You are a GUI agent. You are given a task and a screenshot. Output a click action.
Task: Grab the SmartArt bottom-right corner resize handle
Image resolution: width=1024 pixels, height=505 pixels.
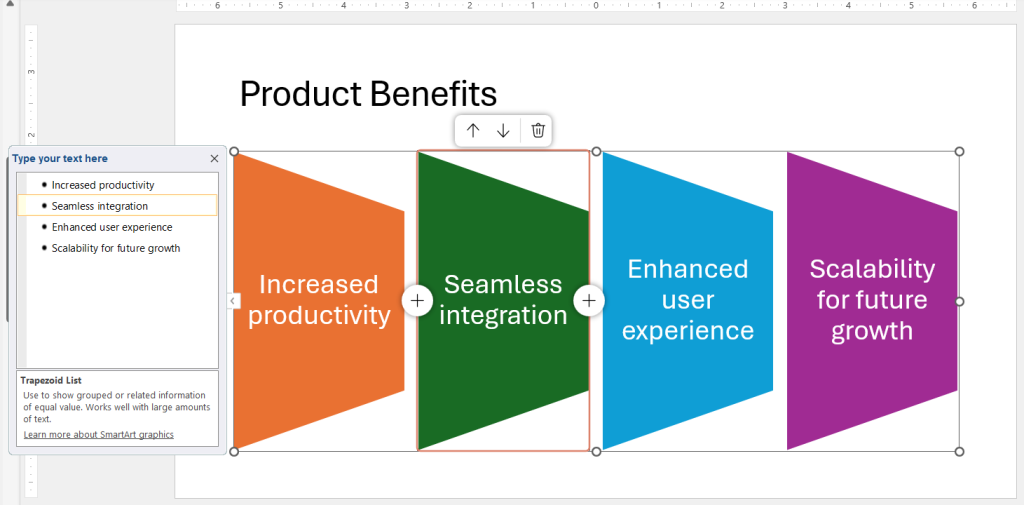[x=959, y=451]
